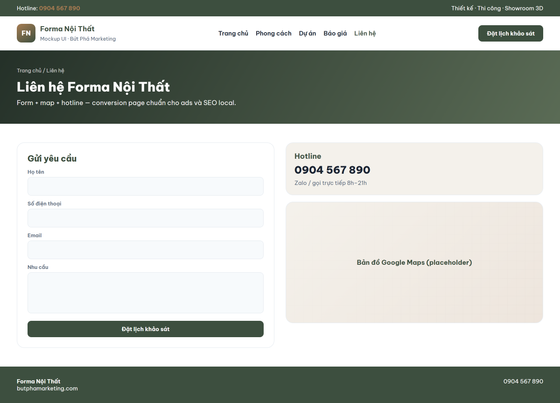Image resolution: width=560 pixels, height=403 pixels.
Task: Click the Google Maps placeholder
Action: pyautogui.click(x=414, y=262)
